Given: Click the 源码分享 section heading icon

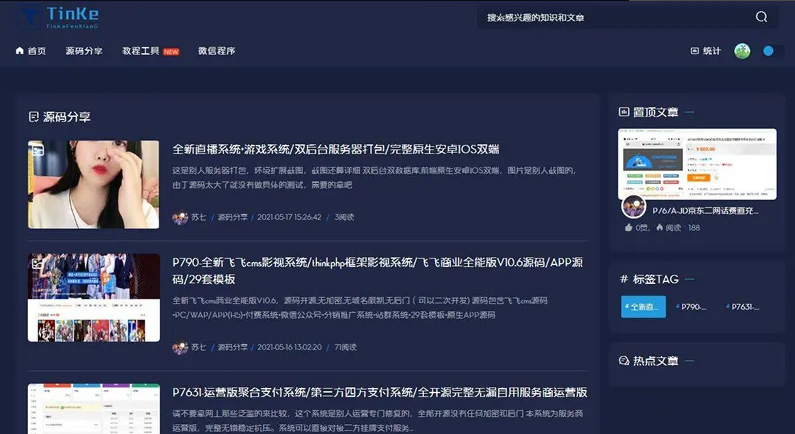Looking at the screenshot, I should (33, 117).
